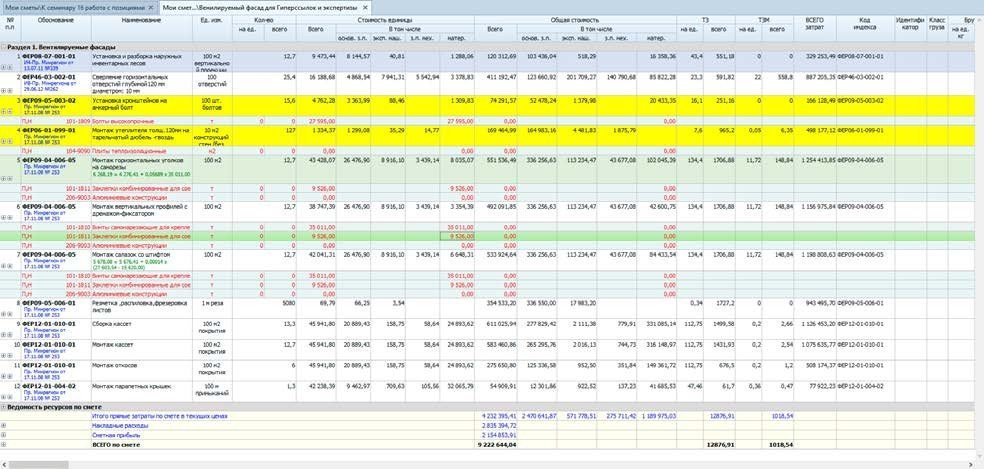Click name 'Установка кронштейнов на анкерный болт'

[x=129, y=103]
